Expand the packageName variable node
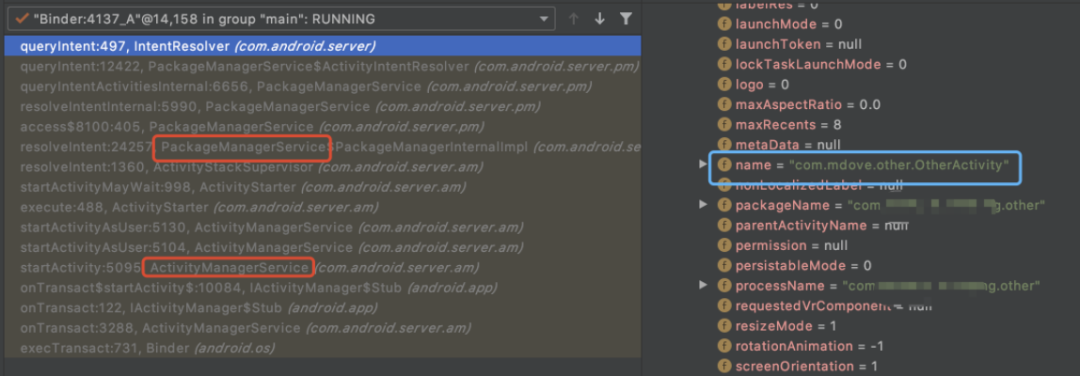 click(703, 205)
